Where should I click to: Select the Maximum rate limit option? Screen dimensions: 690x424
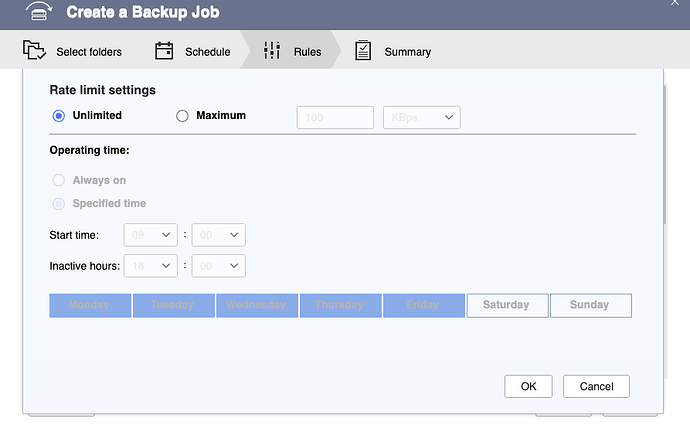coord(182,116)
